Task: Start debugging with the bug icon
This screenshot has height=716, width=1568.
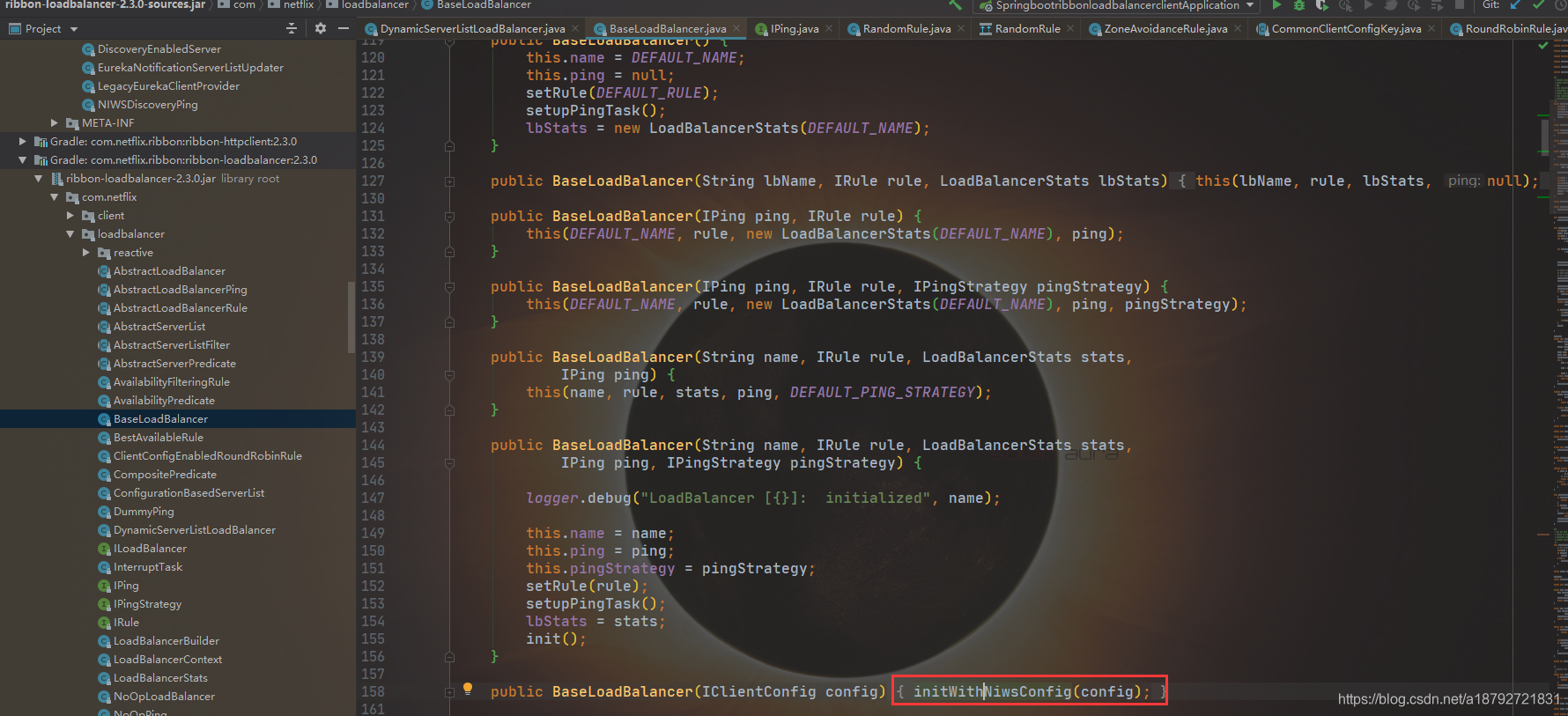Action: [x=1298, y=5]
